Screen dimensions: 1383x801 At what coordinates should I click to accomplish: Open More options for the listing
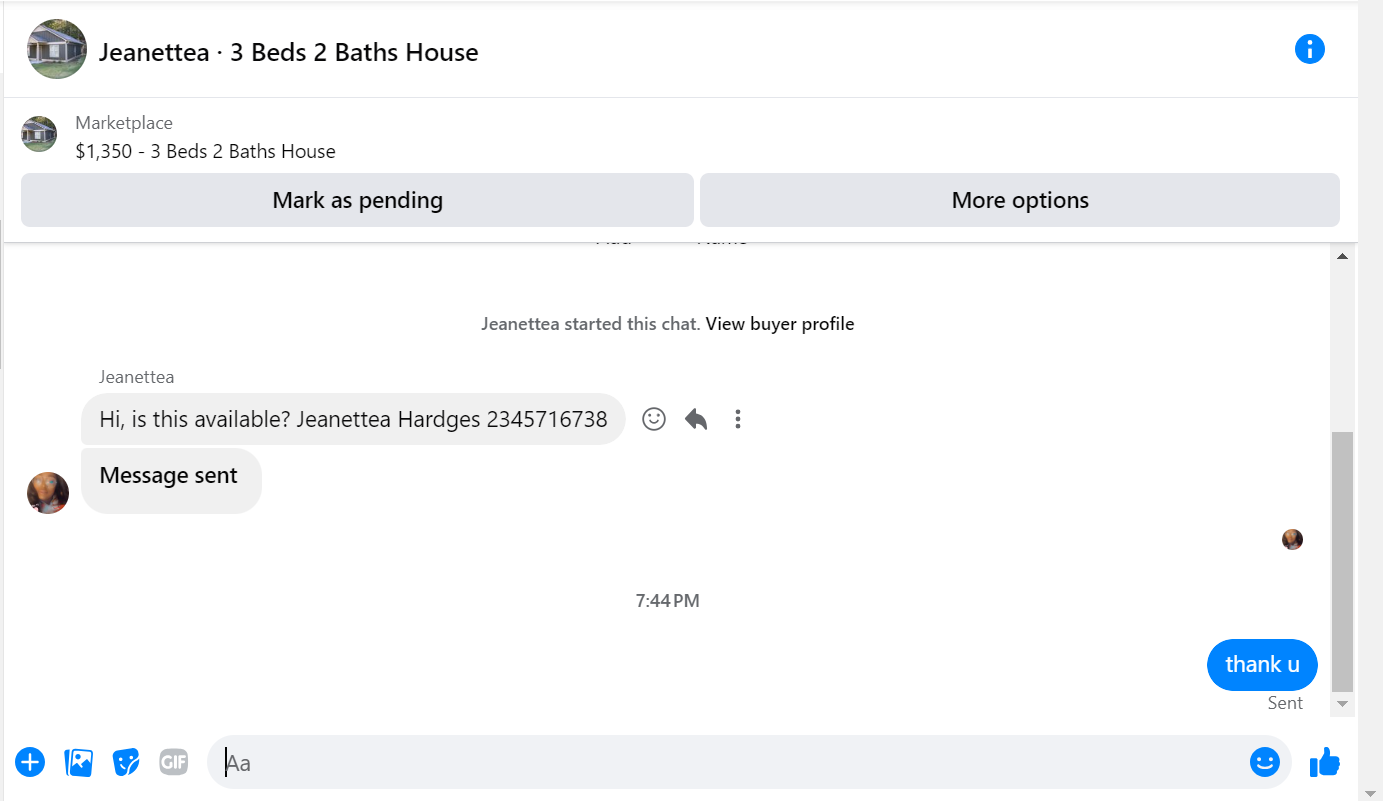[1020, 200]
